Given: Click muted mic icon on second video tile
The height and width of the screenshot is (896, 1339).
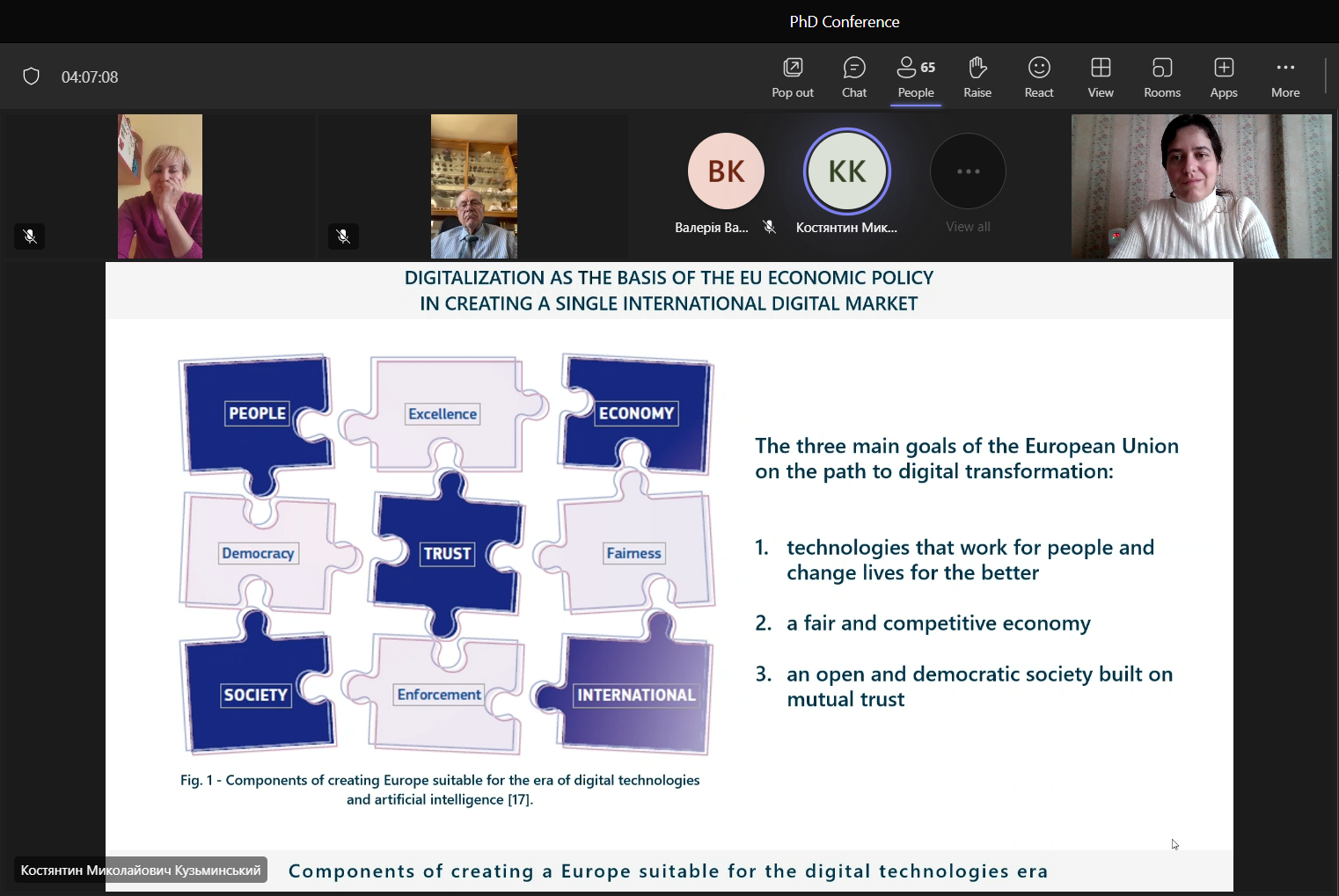Looking at the screenshot, I should [343, 237].
